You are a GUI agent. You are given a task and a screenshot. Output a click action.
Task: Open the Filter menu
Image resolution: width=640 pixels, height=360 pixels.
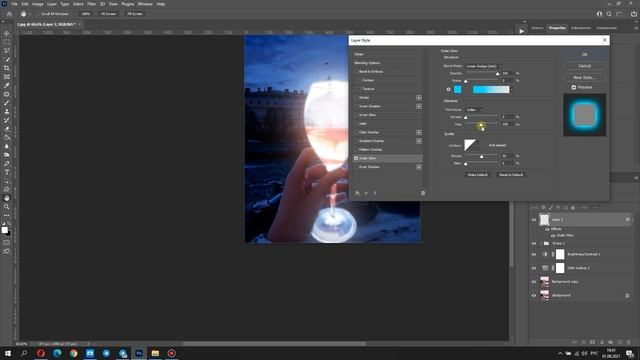point(91,4)
